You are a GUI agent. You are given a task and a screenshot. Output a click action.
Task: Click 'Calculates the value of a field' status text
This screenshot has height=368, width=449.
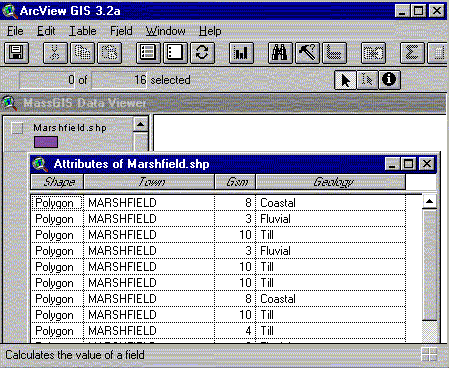(75, 355)
